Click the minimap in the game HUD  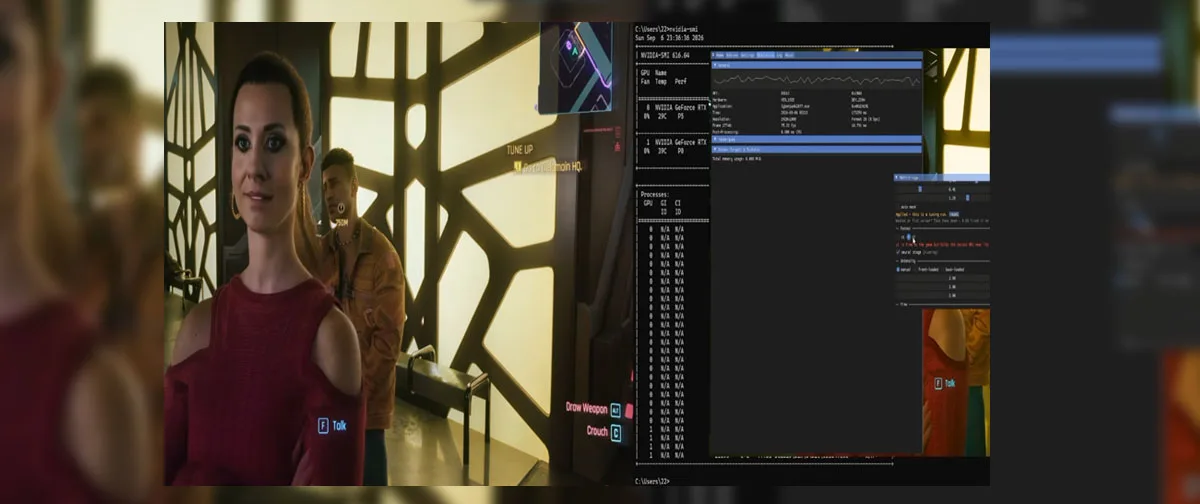click(x=577, y=66)
